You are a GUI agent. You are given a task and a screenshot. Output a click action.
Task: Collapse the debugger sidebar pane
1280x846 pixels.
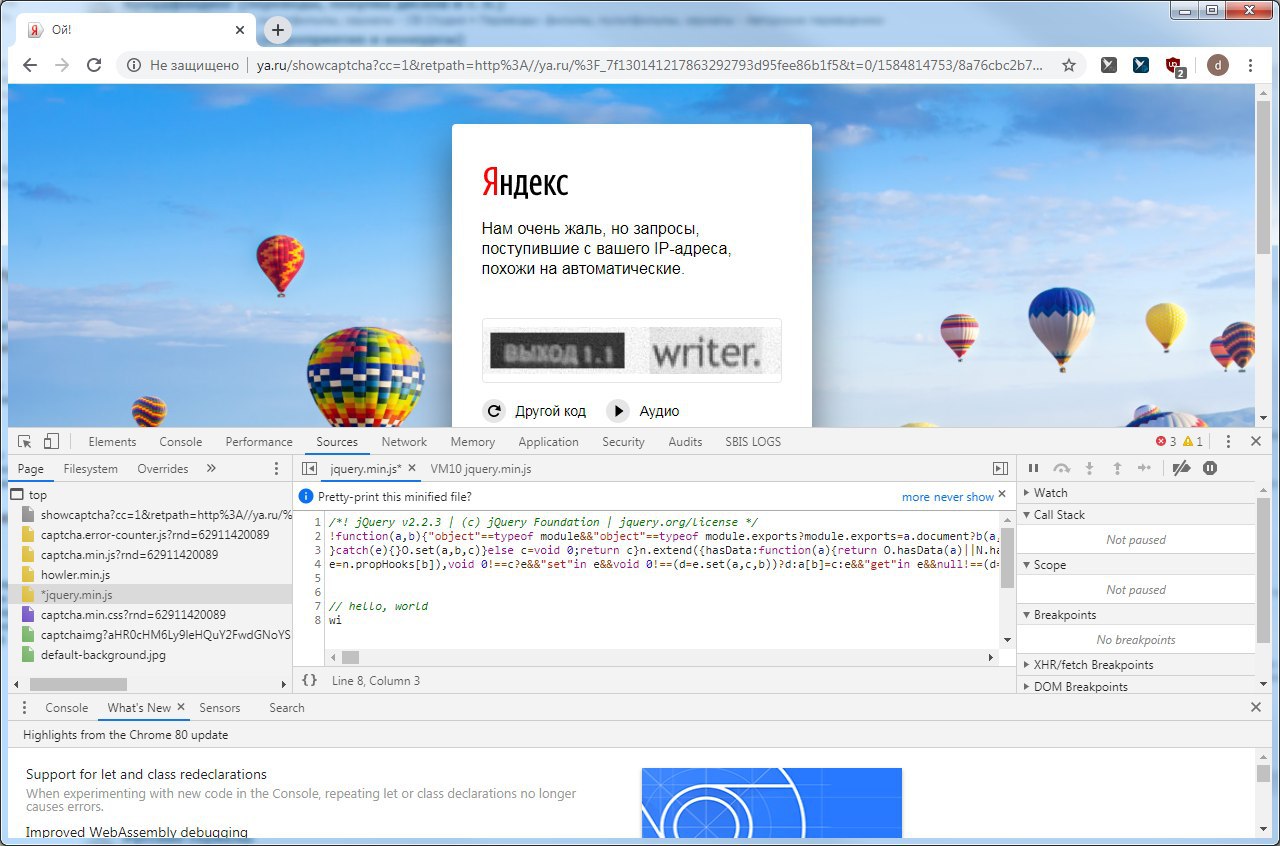1000,468
